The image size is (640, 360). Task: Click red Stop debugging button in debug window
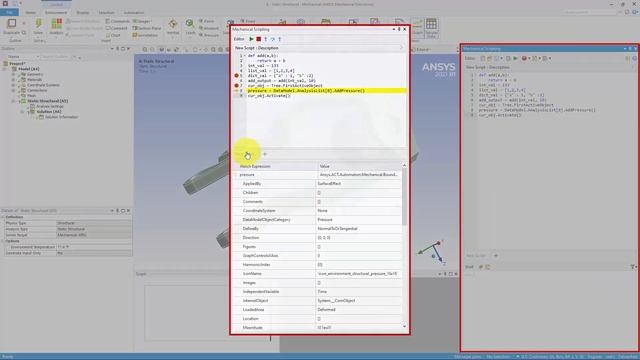click(x=258, y=39)
